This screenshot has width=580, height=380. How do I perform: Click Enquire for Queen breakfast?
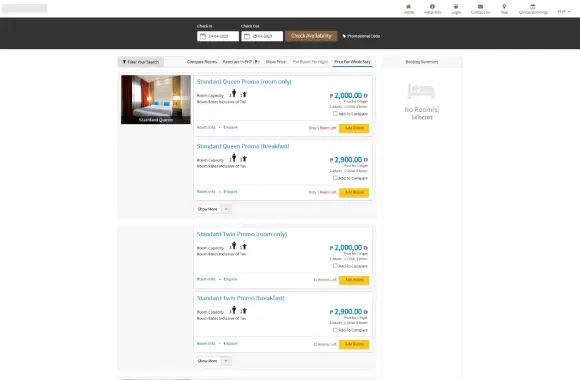coord(230,192)
